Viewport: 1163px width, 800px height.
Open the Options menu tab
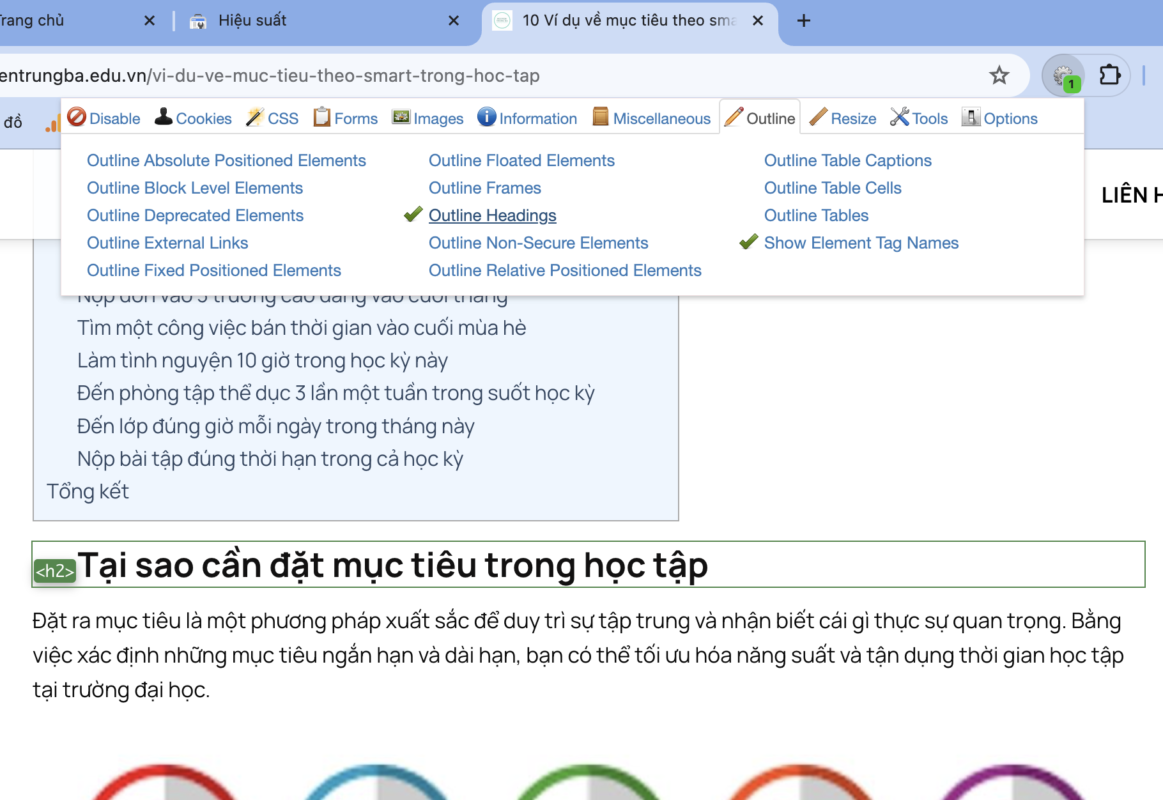999,118
